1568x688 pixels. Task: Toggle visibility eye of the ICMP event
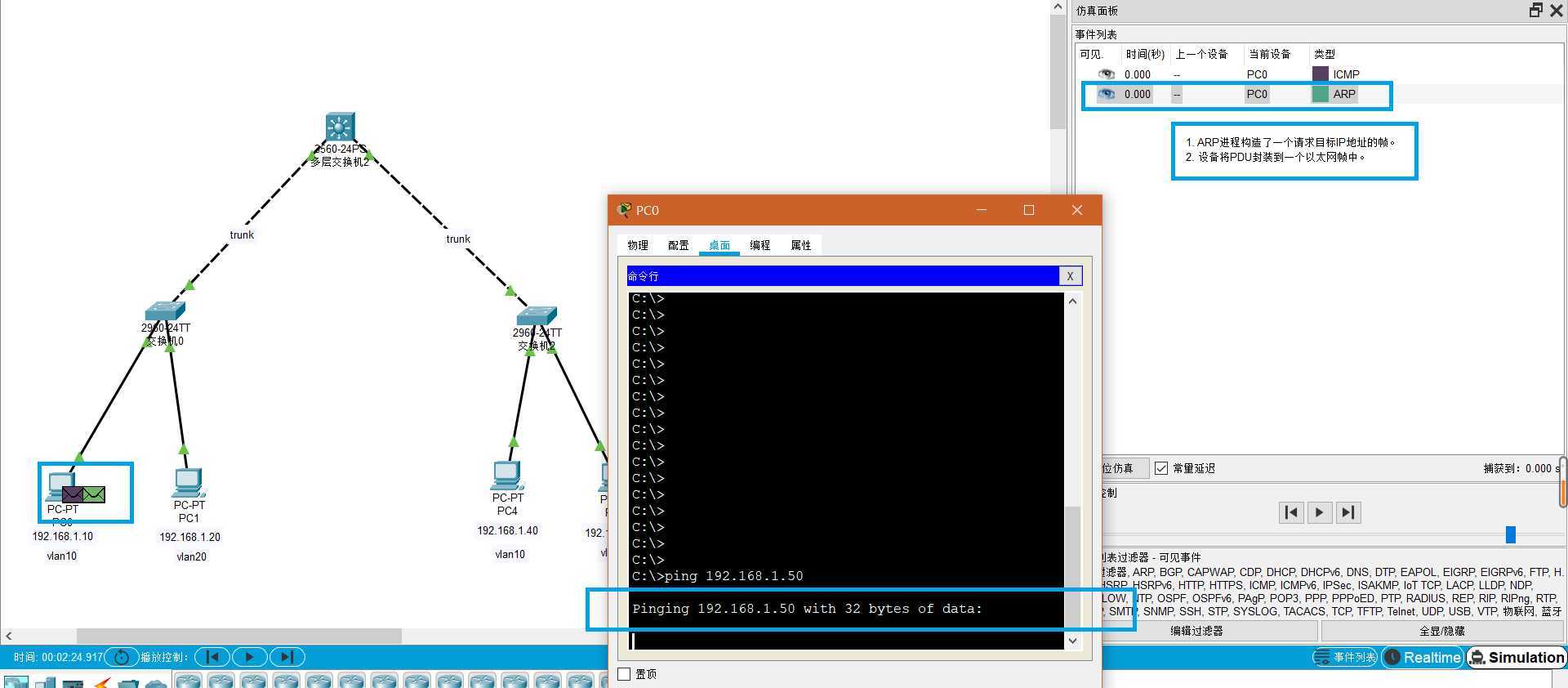tap(1107, 74)
